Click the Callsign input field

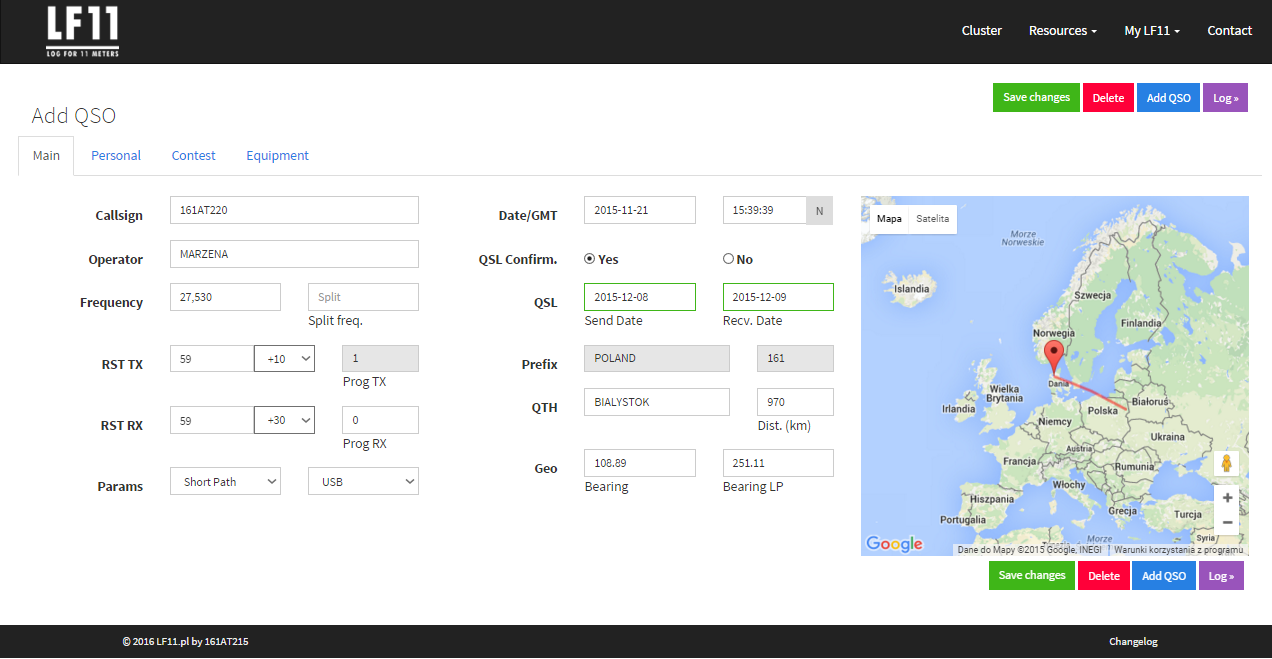tap(294, 210)
